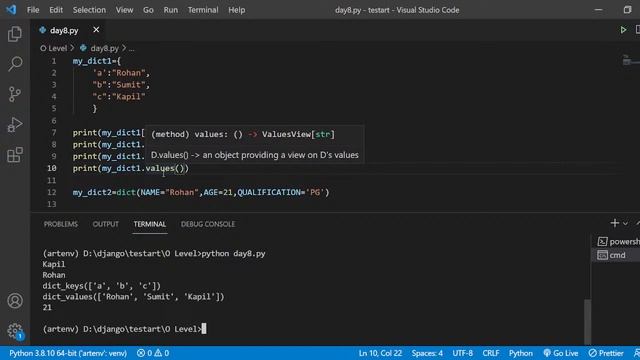640x360 pixels.
Task: Open the View menu
Action: 124,10
